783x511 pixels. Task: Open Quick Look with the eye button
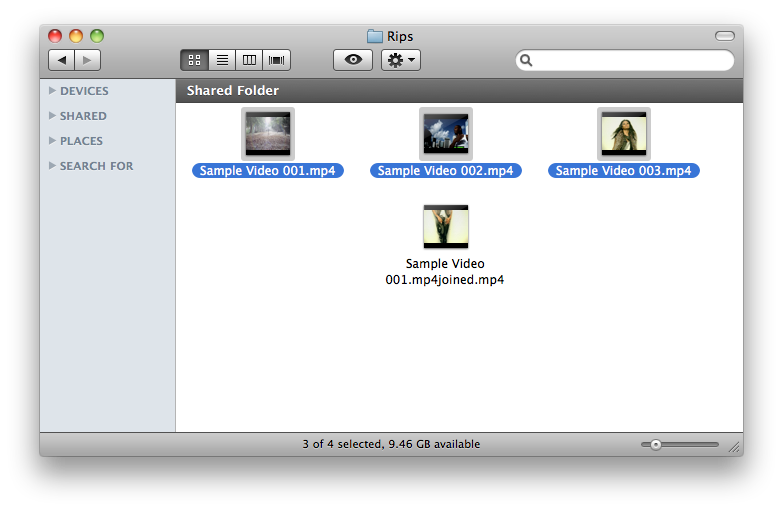(353, 60)
